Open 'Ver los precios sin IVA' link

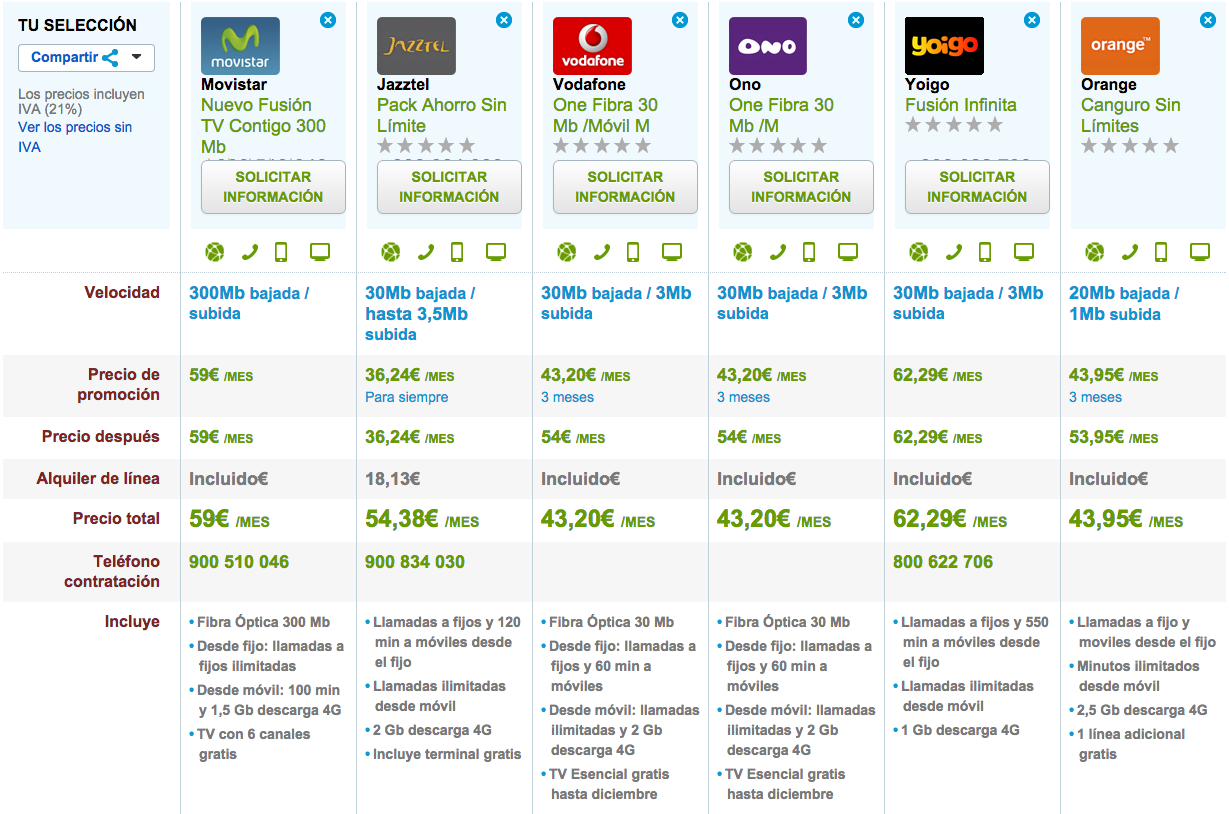(75, 137)
